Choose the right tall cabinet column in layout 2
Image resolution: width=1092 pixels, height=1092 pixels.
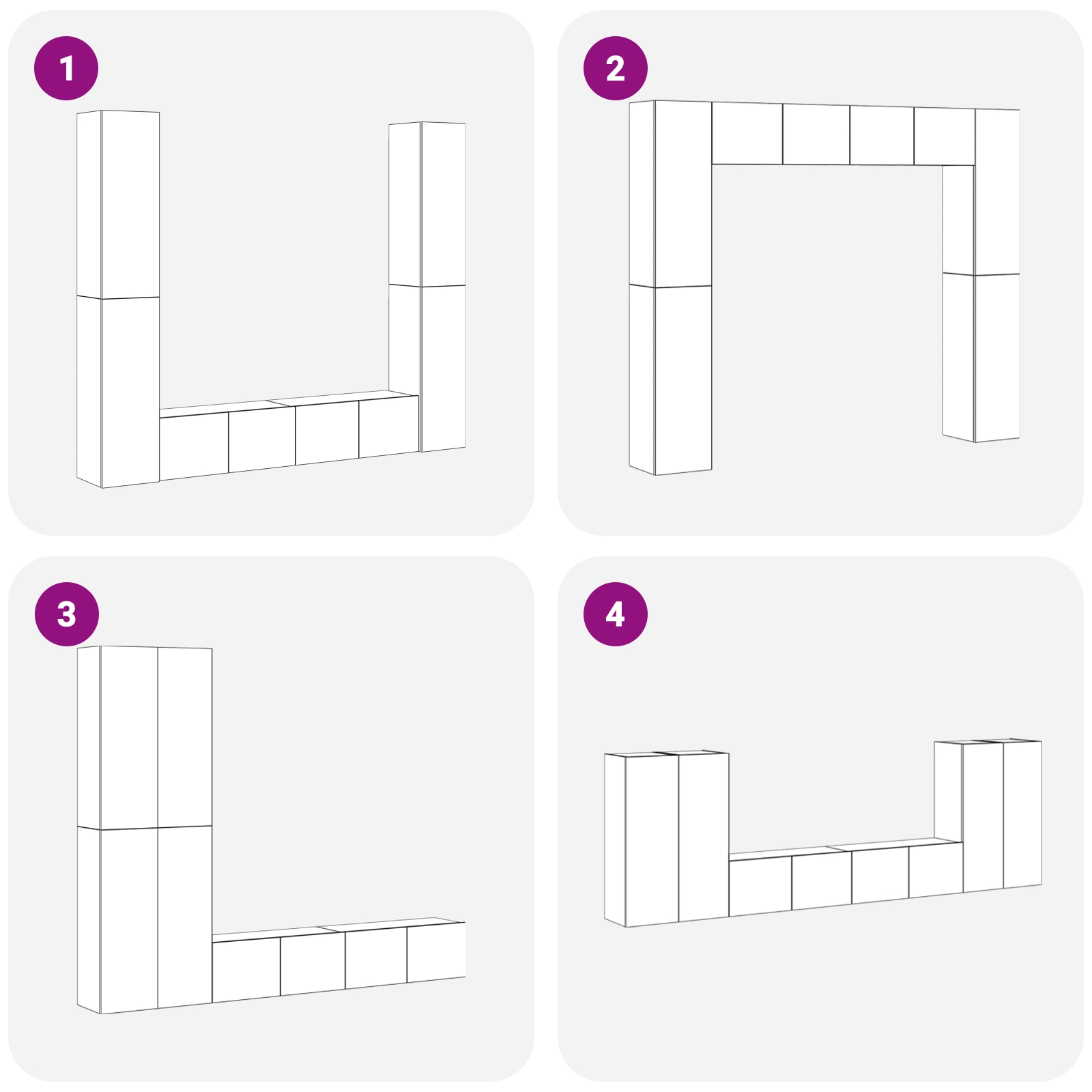(981, 275)
